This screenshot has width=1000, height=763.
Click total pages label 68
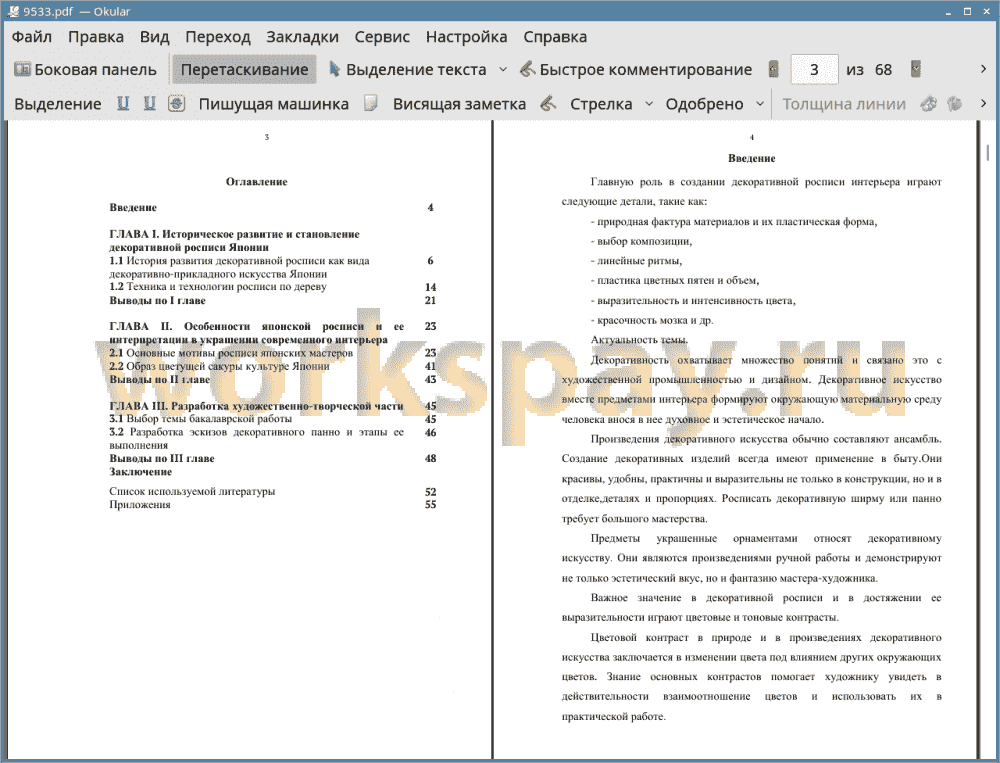883,70
